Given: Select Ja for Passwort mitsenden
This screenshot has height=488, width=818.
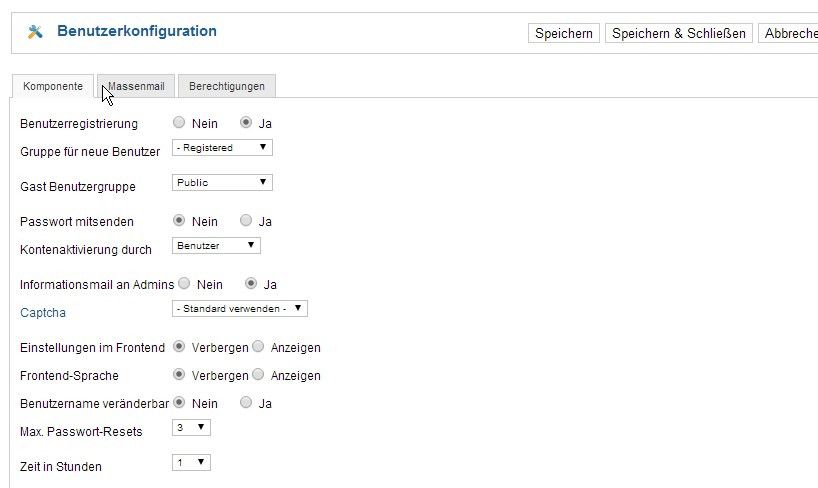Looking at the screenshot, I should click(x=246, y=220).
